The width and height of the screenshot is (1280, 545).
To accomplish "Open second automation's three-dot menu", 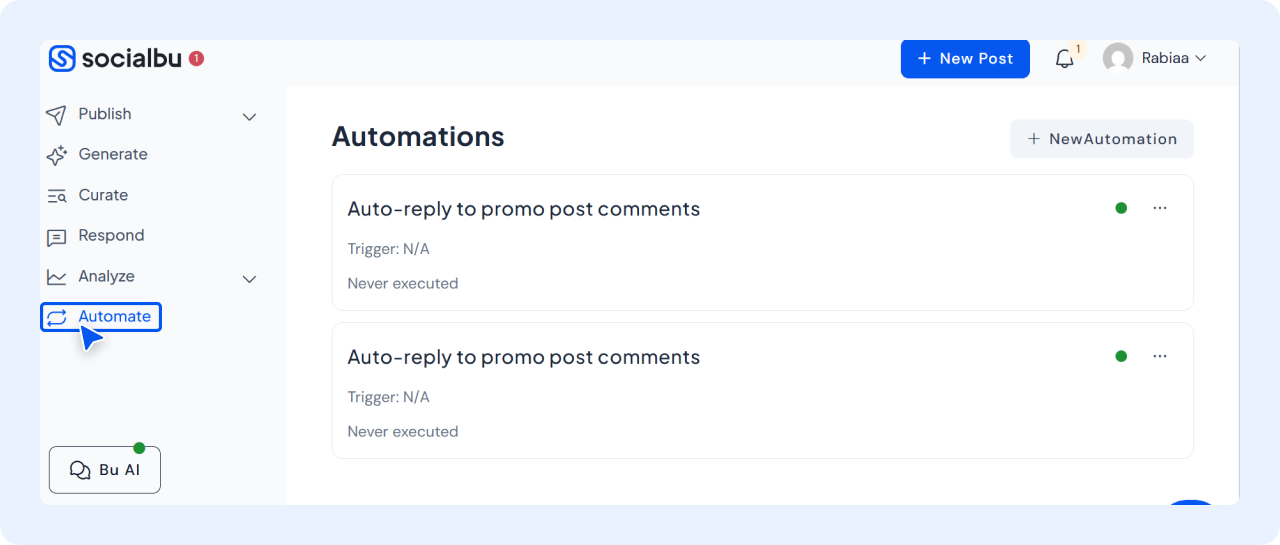I will click(x=1160, y=356).
